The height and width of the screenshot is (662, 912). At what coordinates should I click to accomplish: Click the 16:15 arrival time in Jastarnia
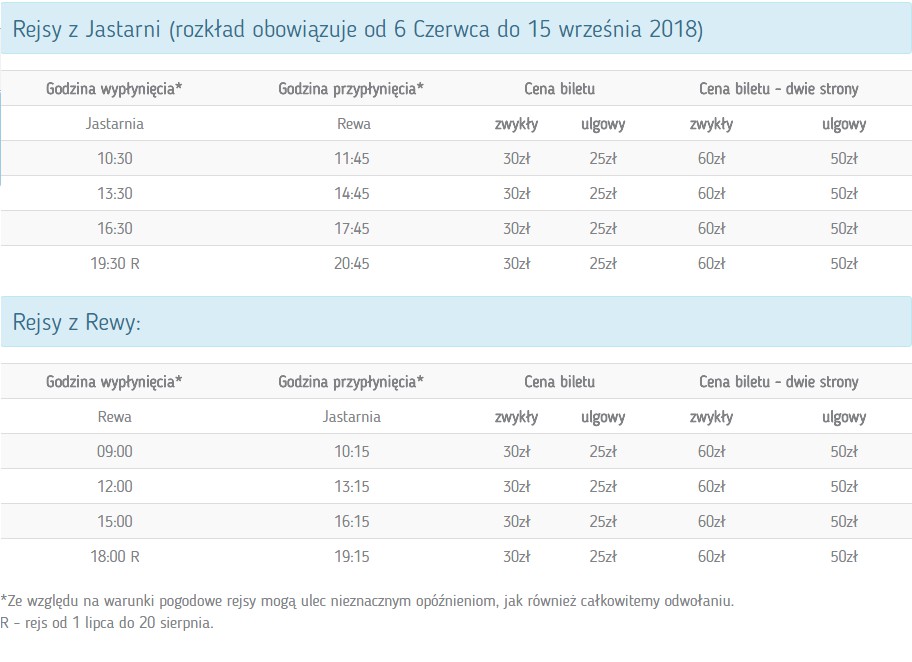pyautogui.click(x=352, y=522)
